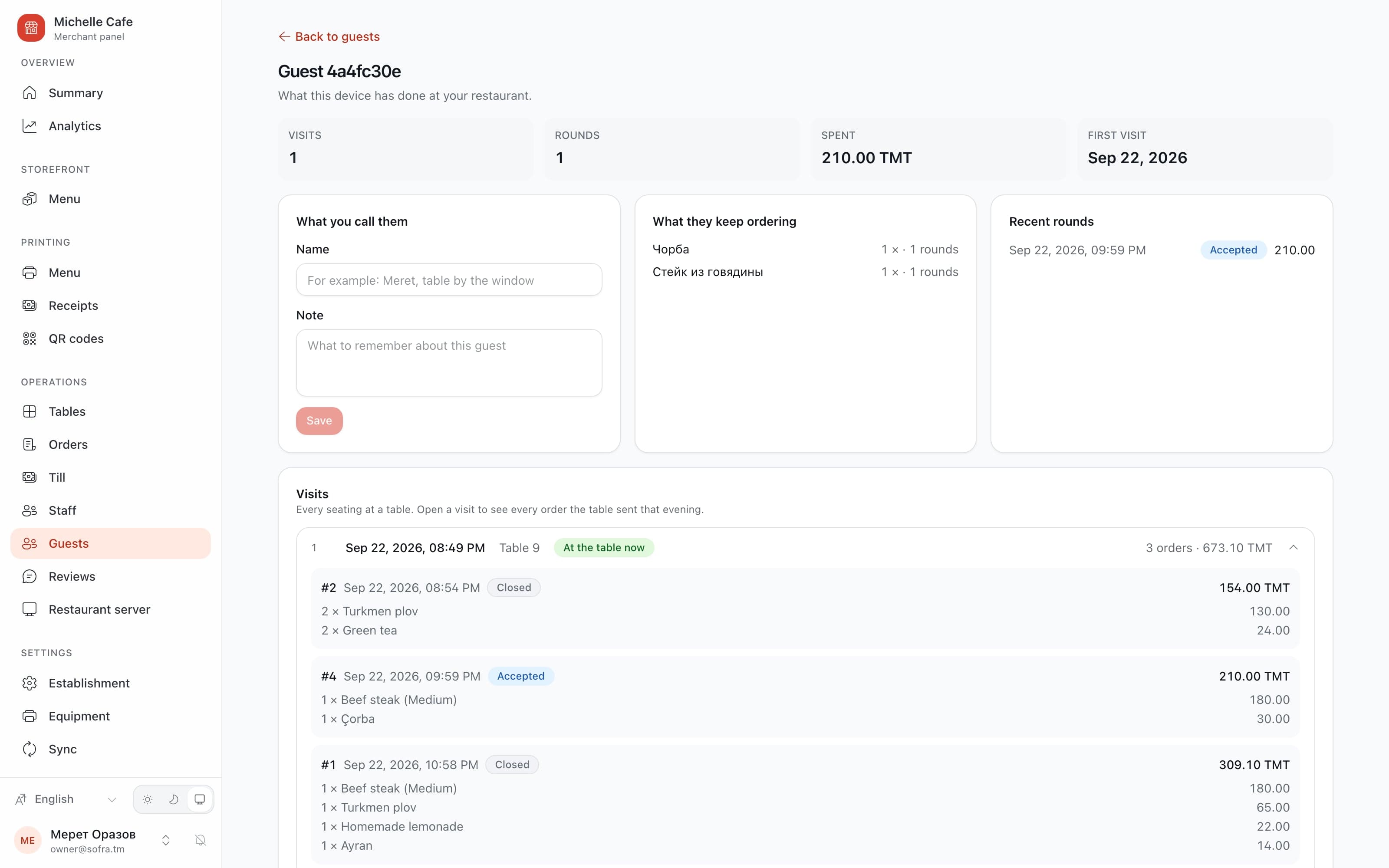Viewport: 1389px width, 868px height.
Task: Open Reviews in the sidebar
Action: [111, 576]
